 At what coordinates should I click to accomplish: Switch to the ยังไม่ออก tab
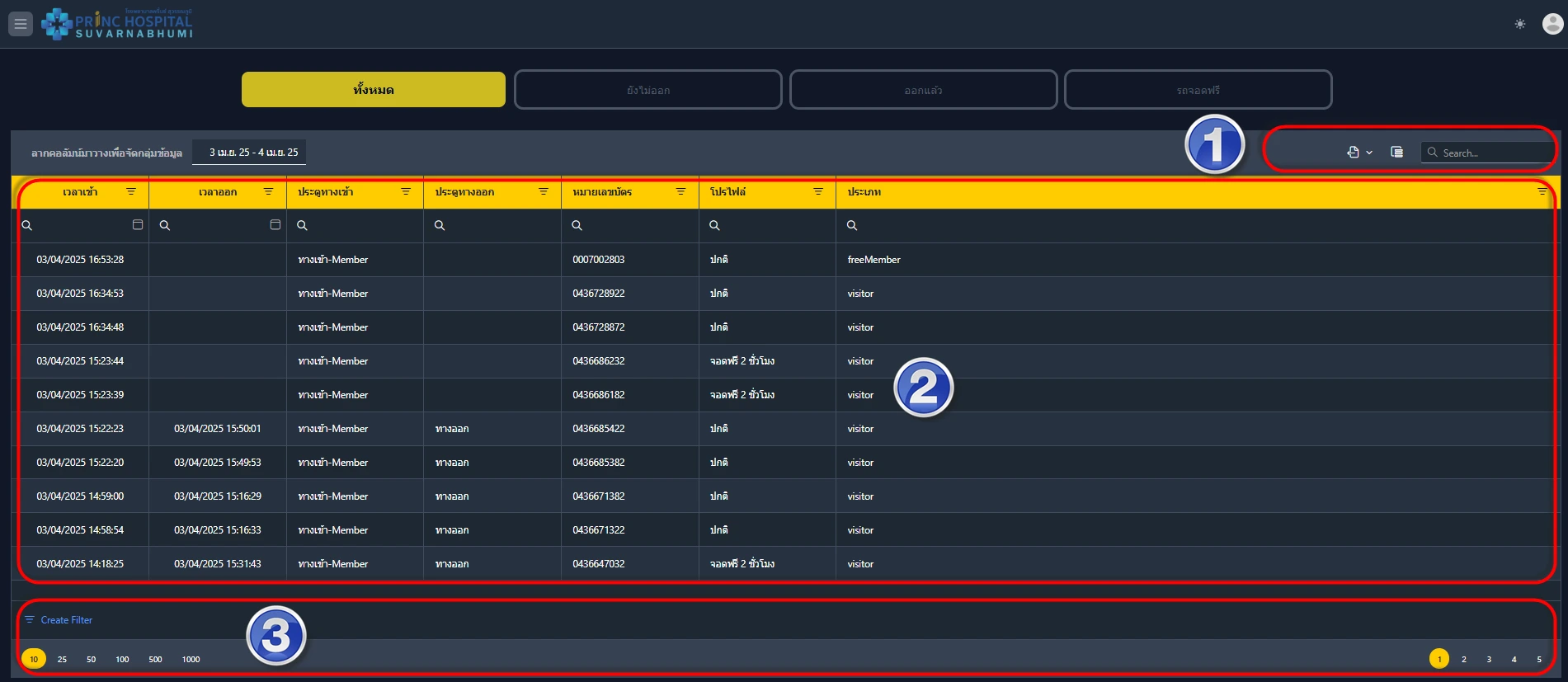(647, 90)
